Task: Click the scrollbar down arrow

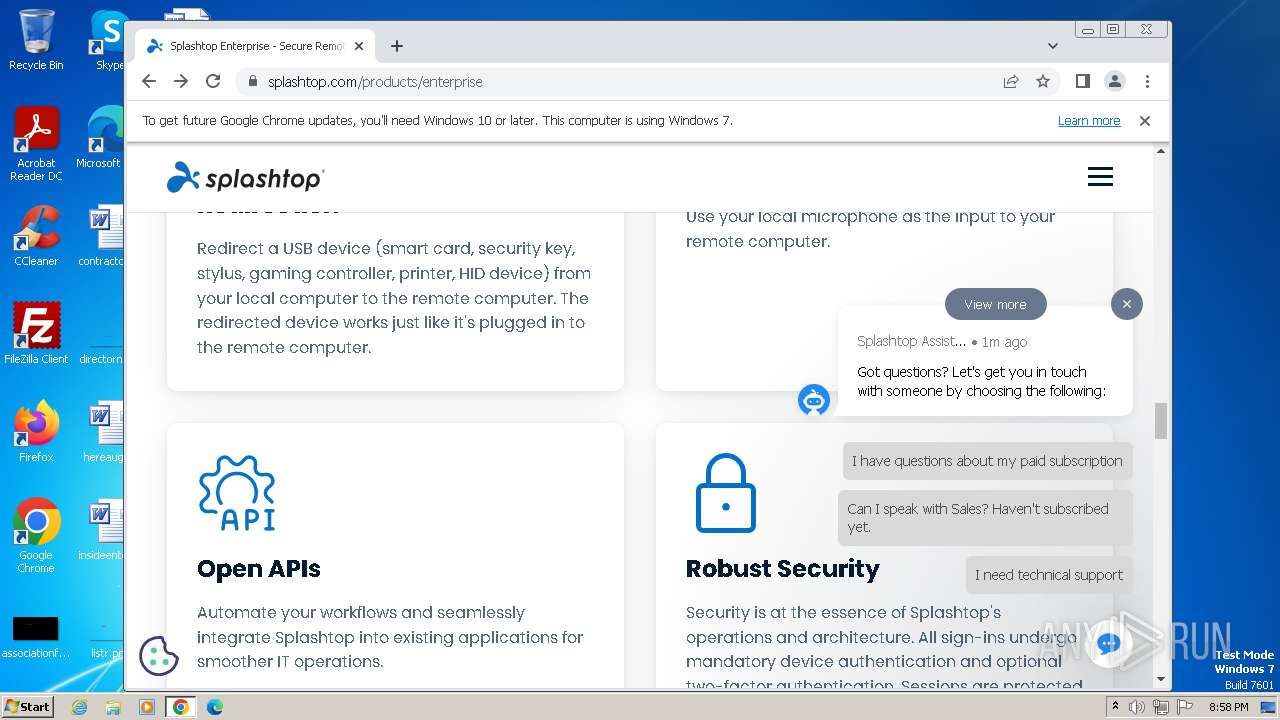Action: coord(1161,679)
